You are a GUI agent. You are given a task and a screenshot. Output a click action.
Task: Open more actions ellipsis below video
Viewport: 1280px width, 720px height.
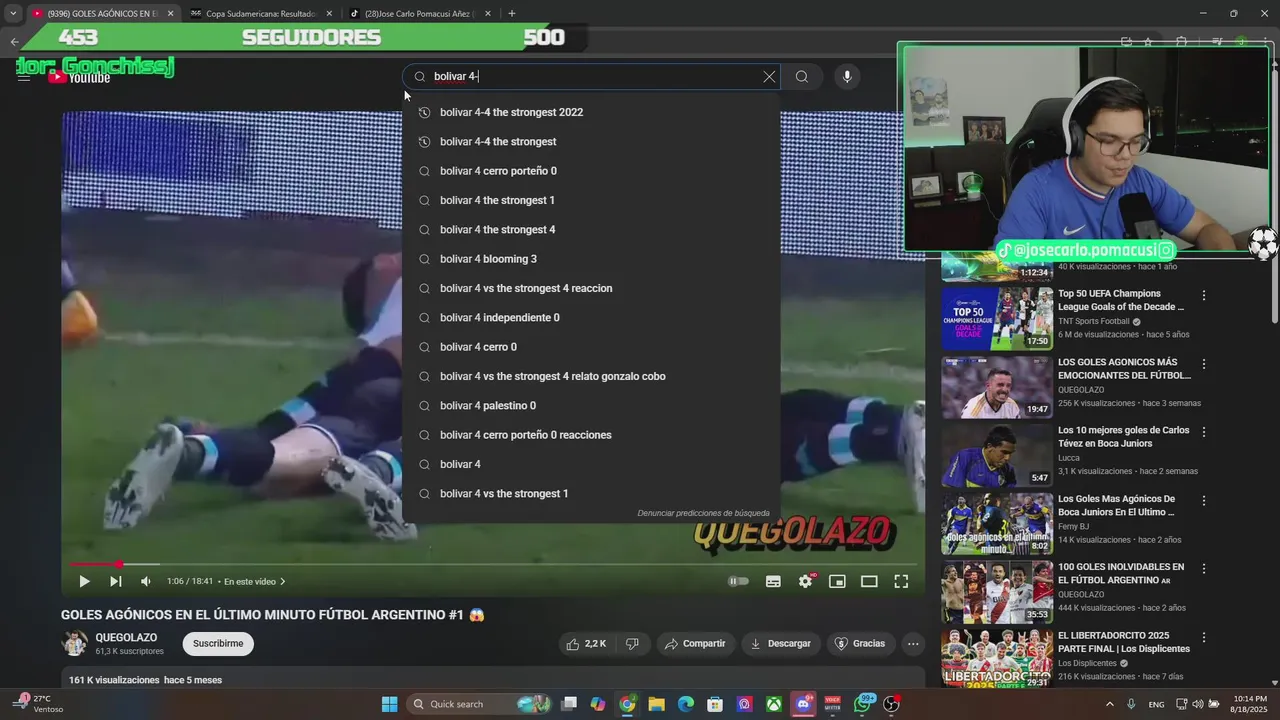tap(912, 644)
